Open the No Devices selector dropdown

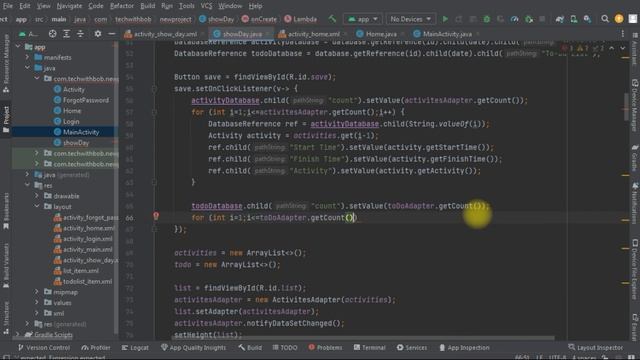410,19
